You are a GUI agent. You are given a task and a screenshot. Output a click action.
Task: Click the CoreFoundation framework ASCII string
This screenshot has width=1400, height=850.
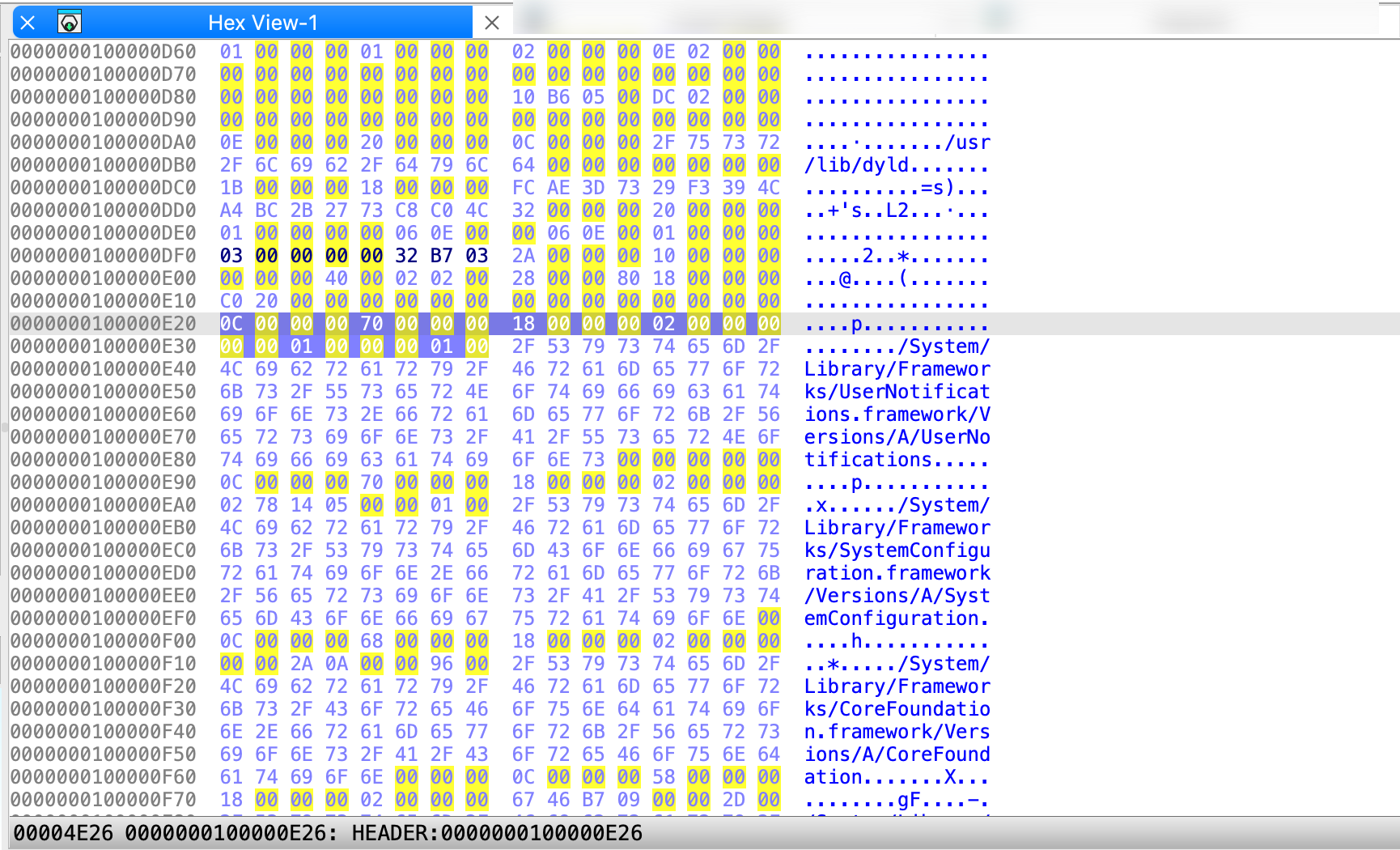click(x=896, y=708)
